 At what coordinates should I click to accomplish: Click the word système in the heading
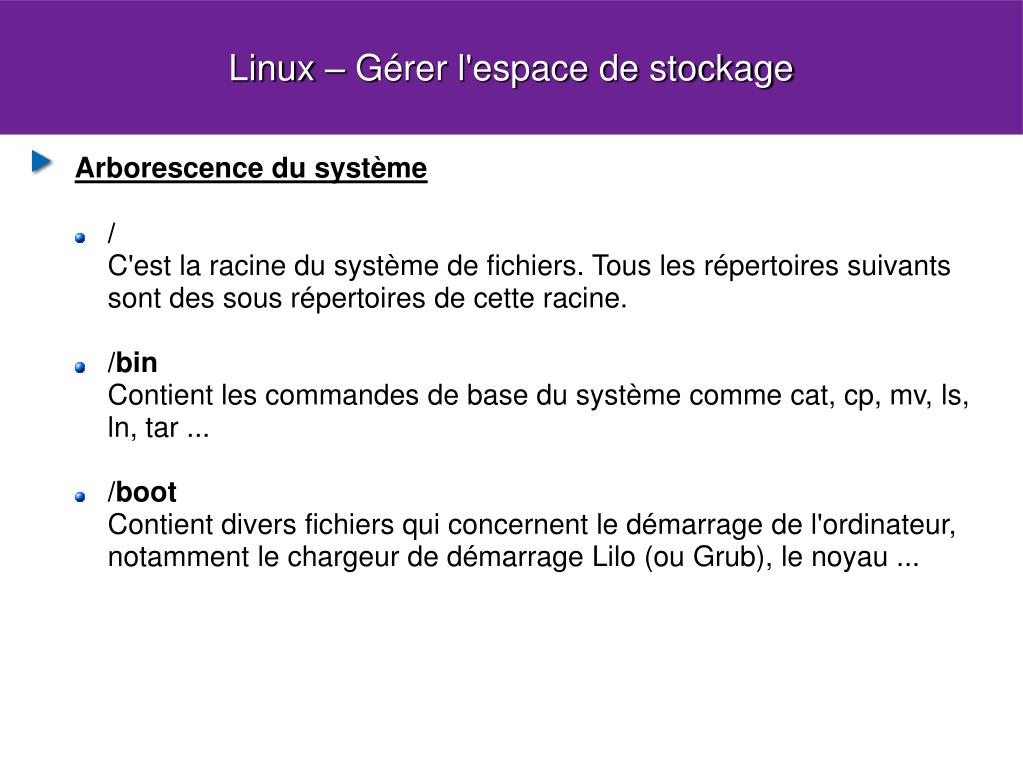coord(371,168)
